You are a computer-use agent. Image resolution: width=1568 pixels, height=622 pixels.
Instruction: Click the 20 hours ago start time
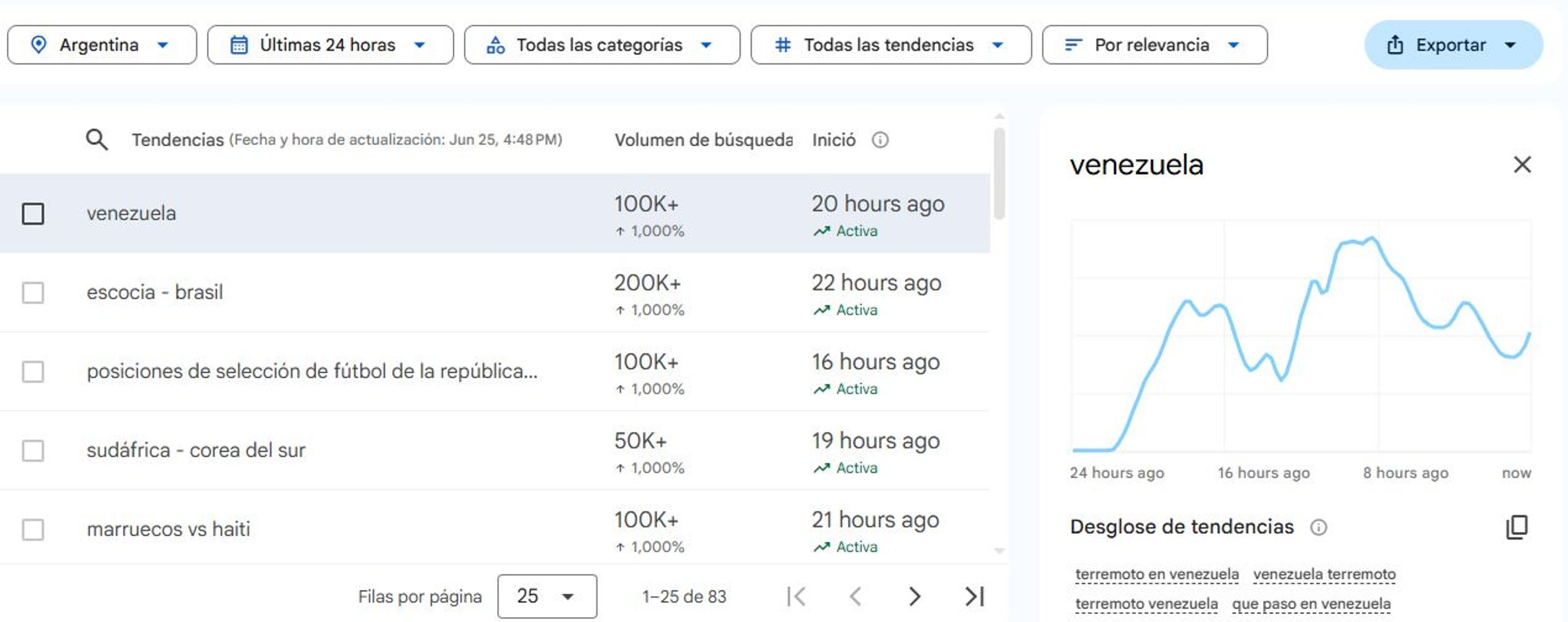pos(878,204)
